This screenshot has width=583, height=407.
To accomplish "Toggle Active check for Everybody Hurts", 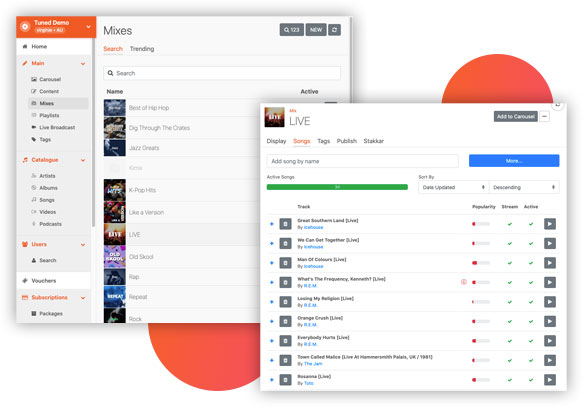I will [x=531, y=341].
